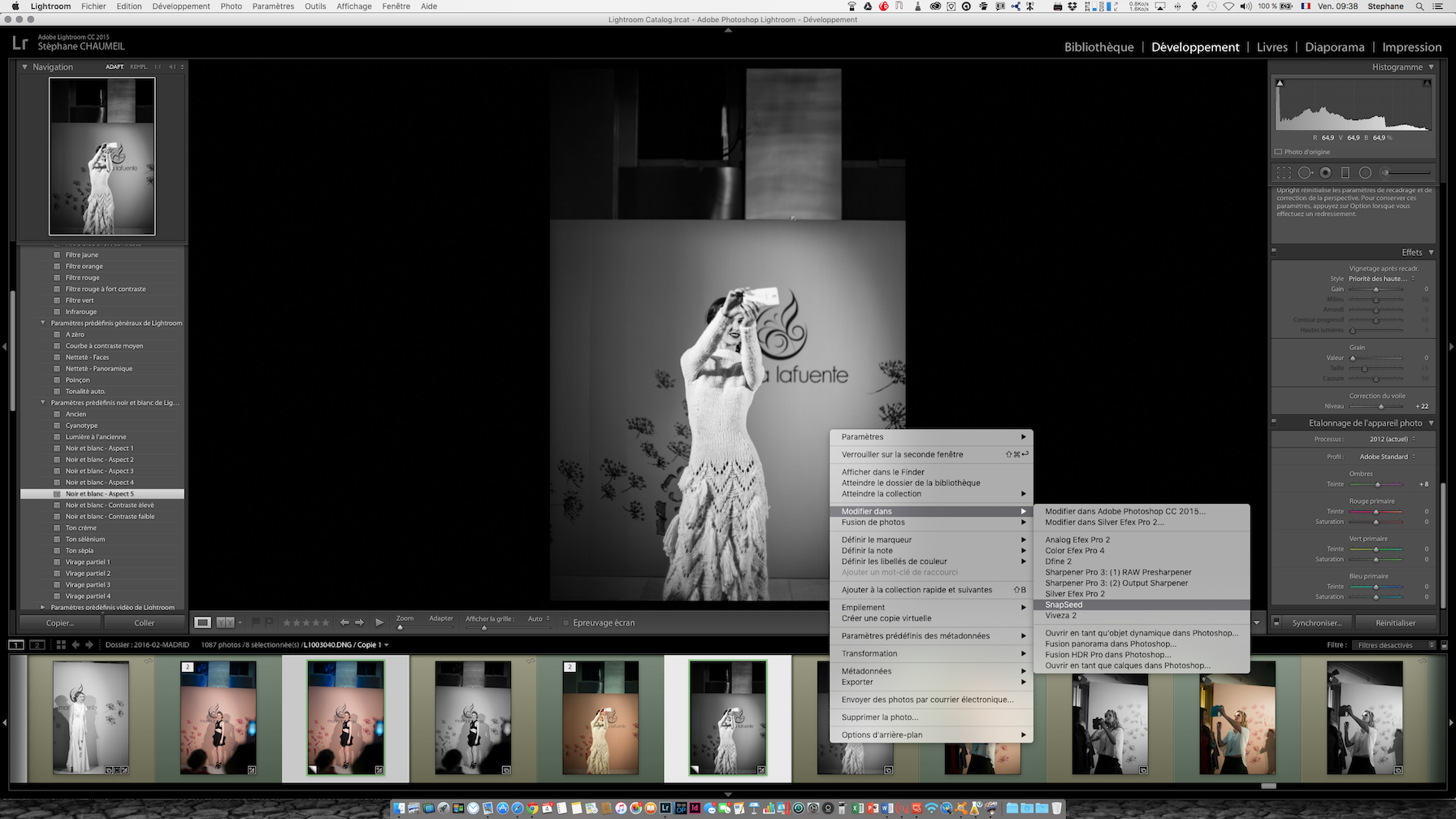Image resolution: width=1456 pixels, height=819 pixels.
Task: Click the Synchroniser… button
Action: (x=1317, y=623)
